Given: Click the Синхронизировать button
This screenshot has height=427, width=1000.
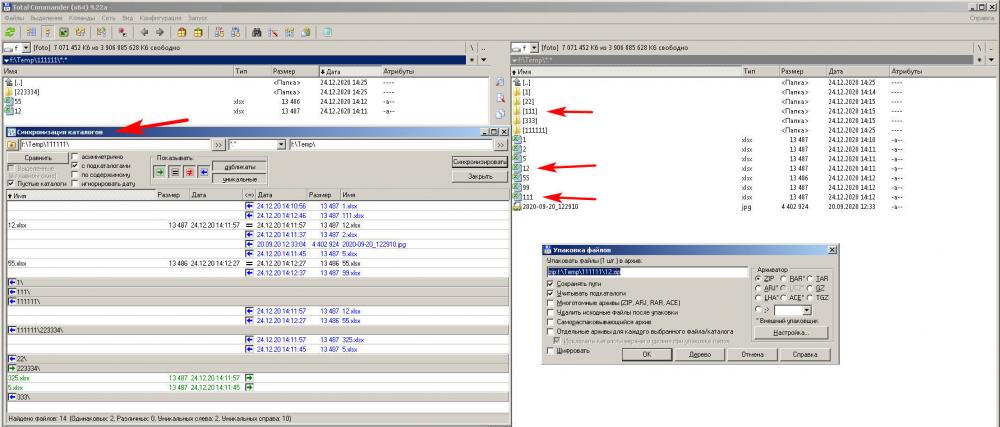Looking at the screenshot, I should coord(479,163).
